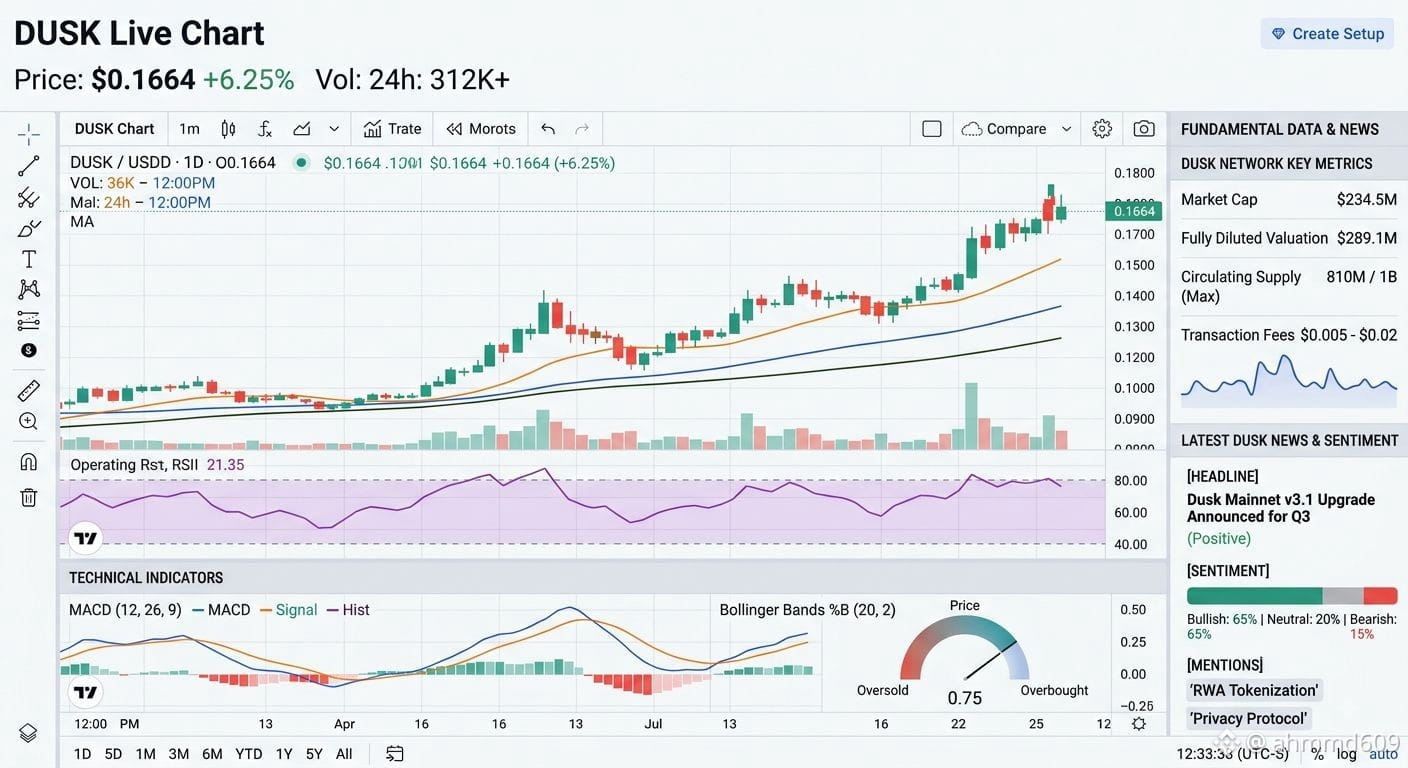
Task: Activate the zoom in tool
Action: pos(28,421)
